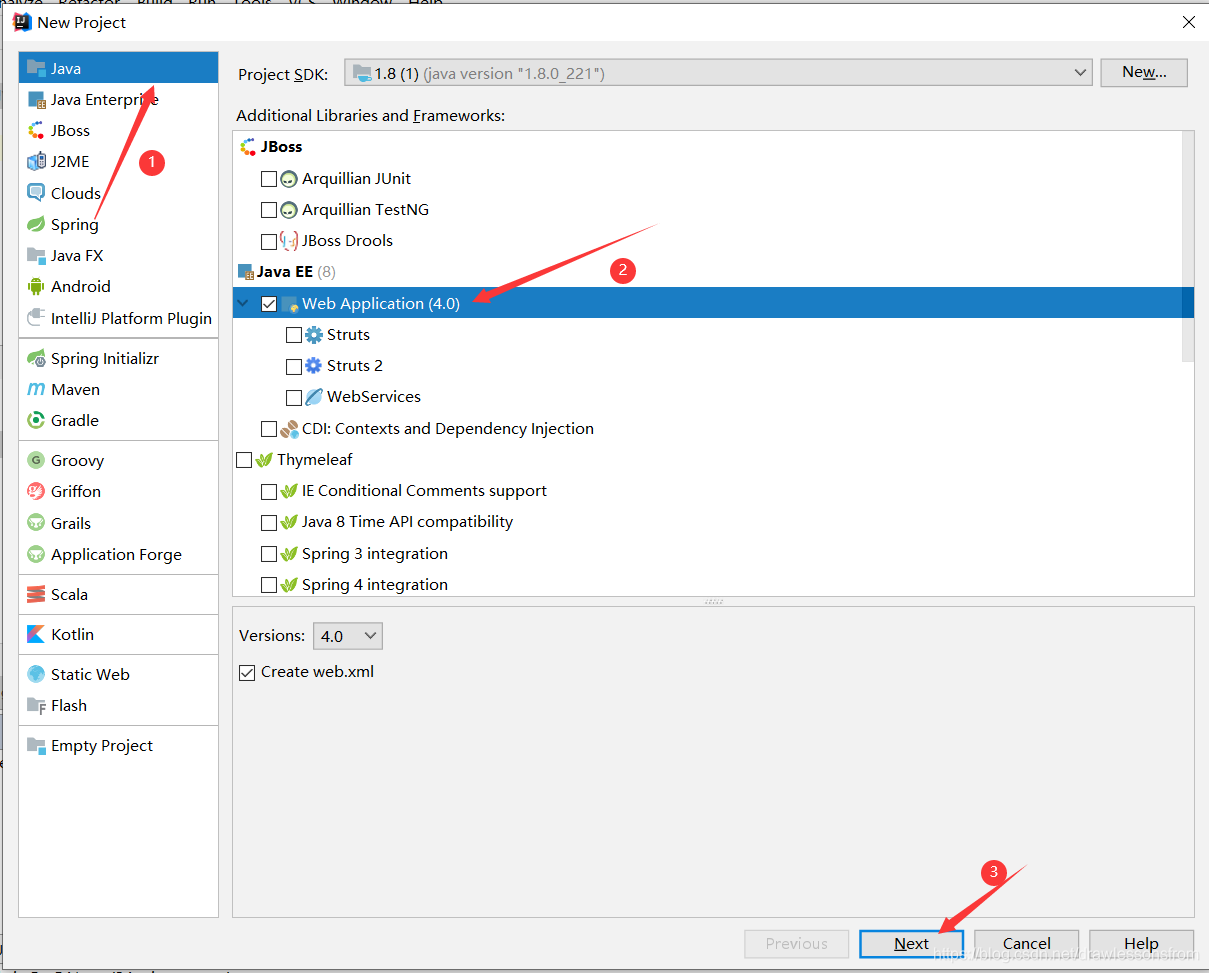
Task: Select IntelliJ Platform Plugin icon
Action: tap(36, 318)
